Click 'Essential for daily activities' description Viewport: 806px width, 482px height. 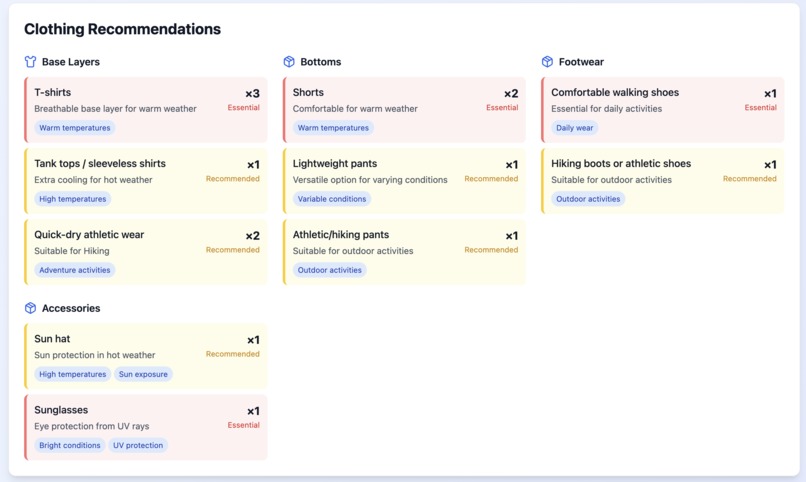[x=607, y=108]
